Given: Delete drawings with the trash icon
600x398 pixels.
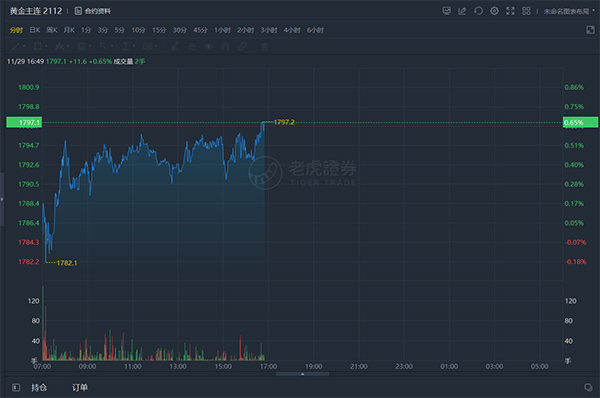Looking at the screenshot, I should 264,47.
